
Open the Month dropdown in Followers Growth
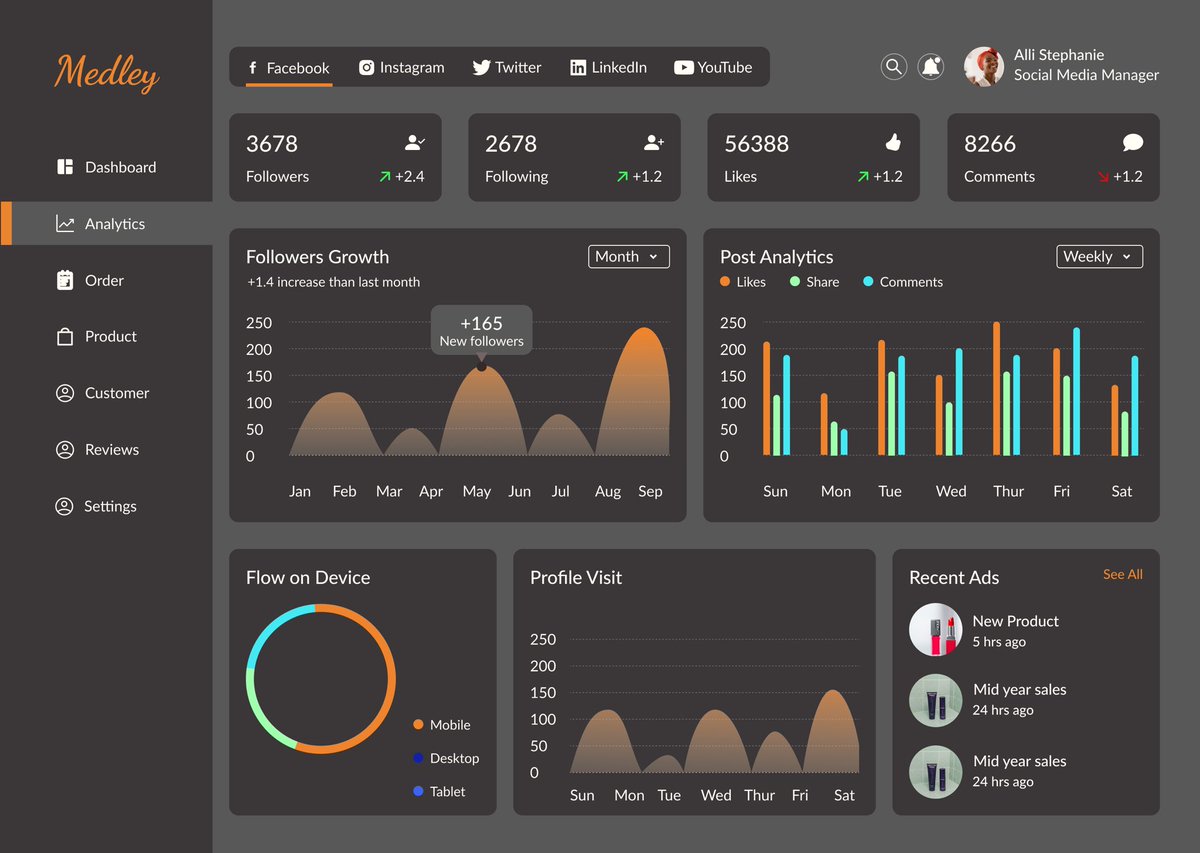(629, 257)
